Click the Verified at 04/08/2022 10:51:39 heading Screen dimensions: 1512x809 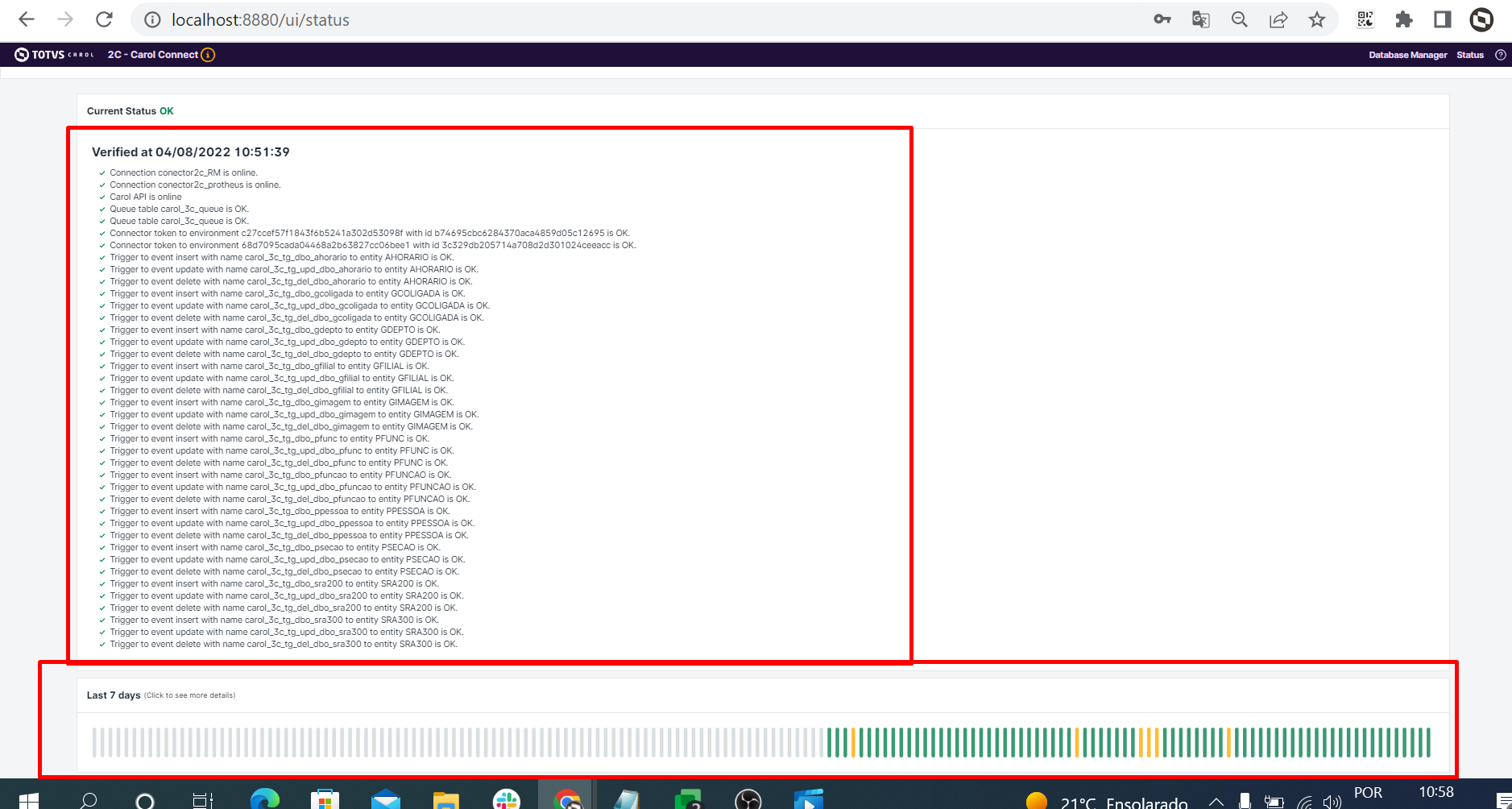pyautogui.click(x=191, y=151)
